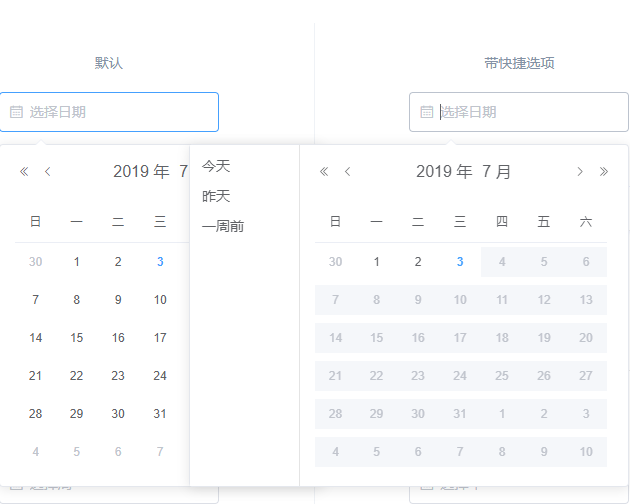
Task: Choose the 今天 shortcut
Action: click(x=216, y=166)
